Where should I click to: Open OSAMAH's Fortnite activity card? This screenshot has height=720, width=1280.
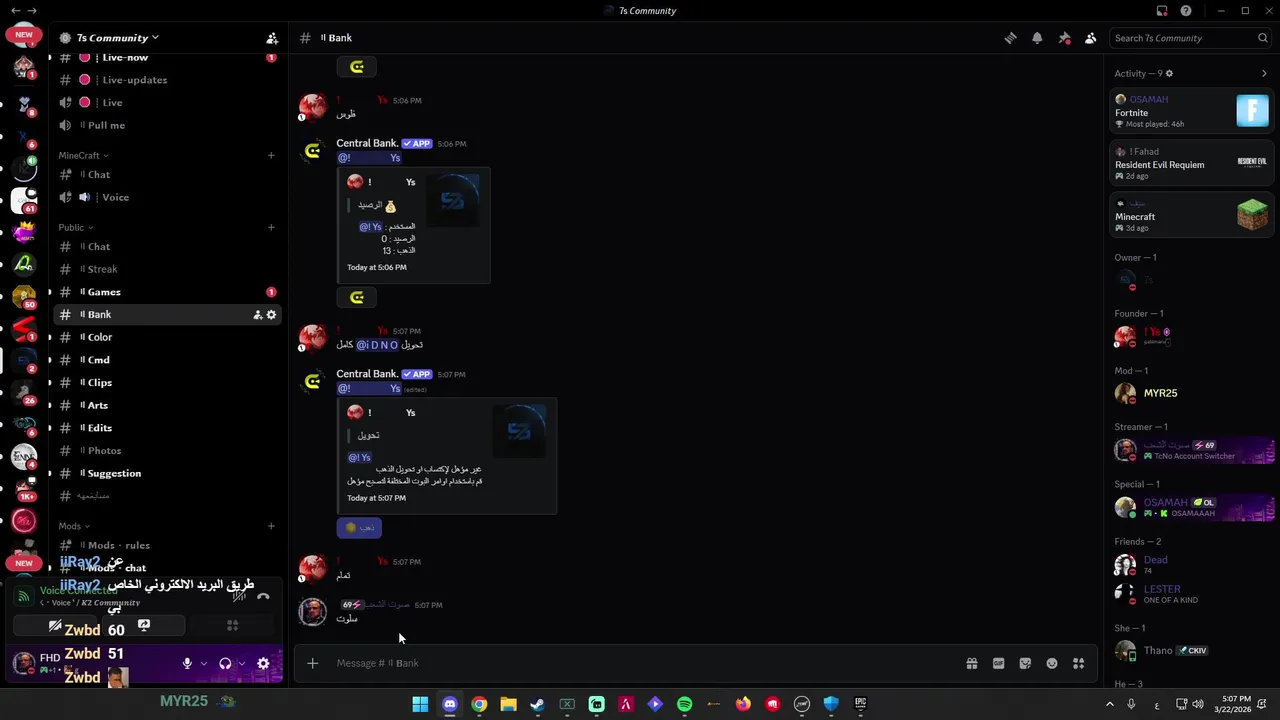[x=1192, y=111]
